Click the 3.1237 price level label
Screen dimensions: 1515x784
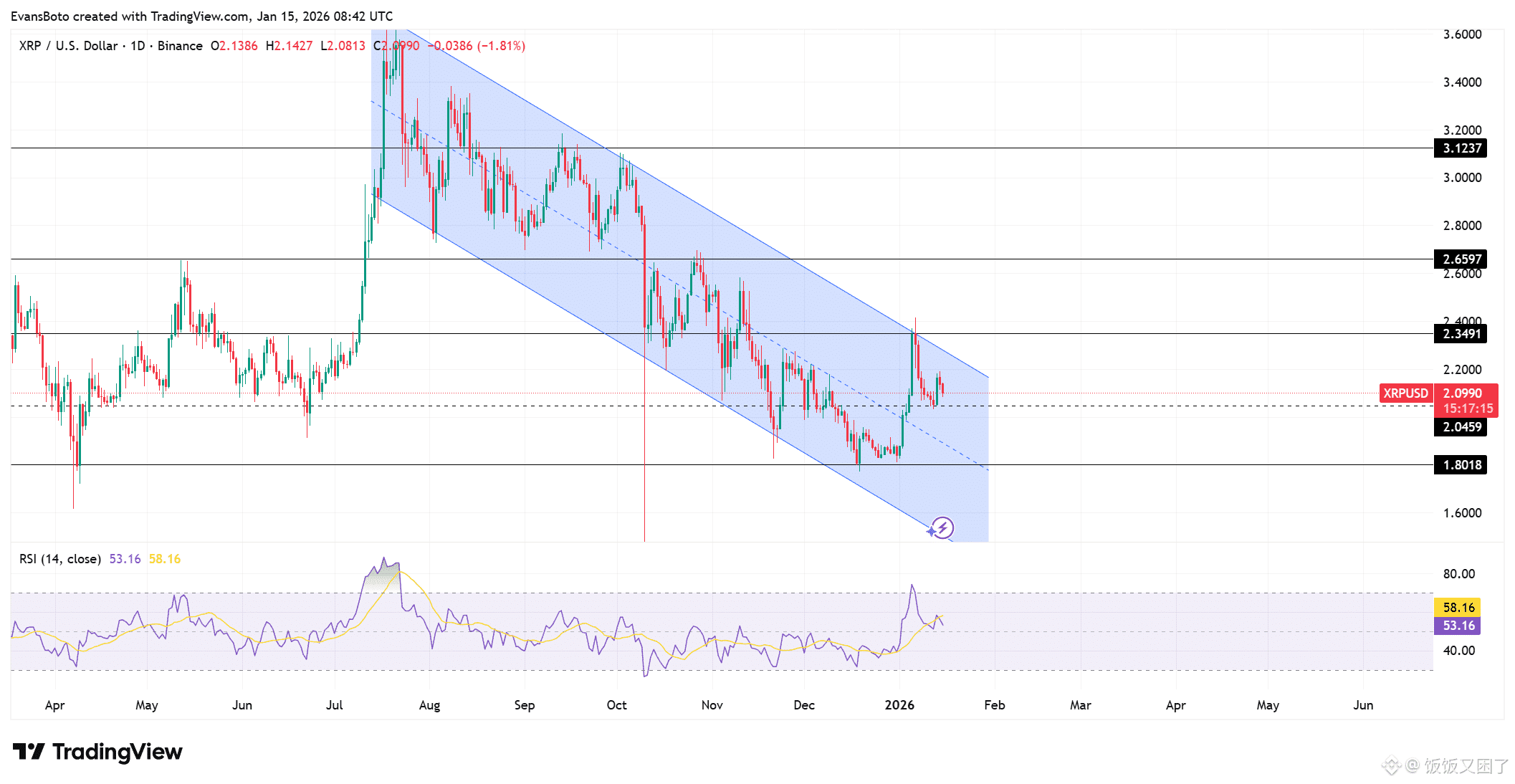[x=1461, y=148]
